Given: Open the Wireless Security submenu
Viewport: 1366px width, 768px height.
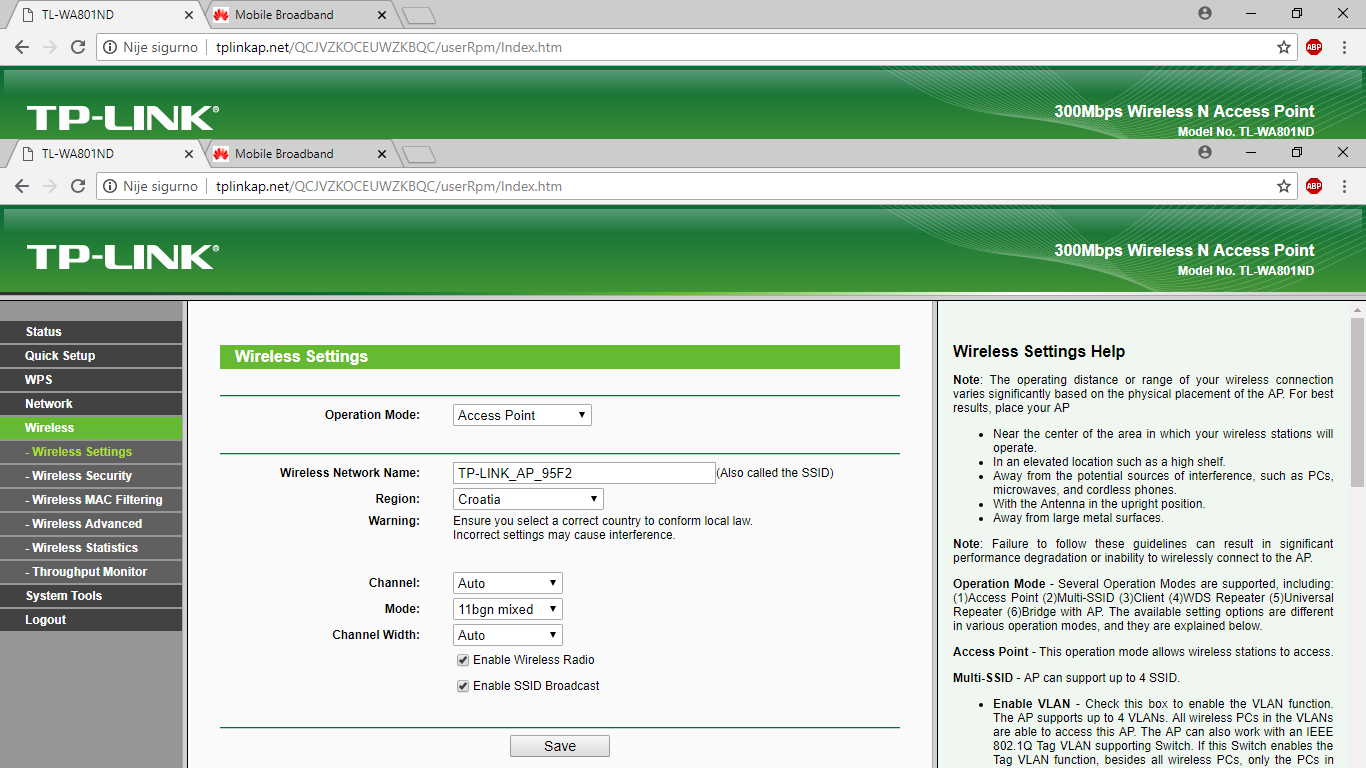Looking at the screenshot, I should click(x=91, y=476).
